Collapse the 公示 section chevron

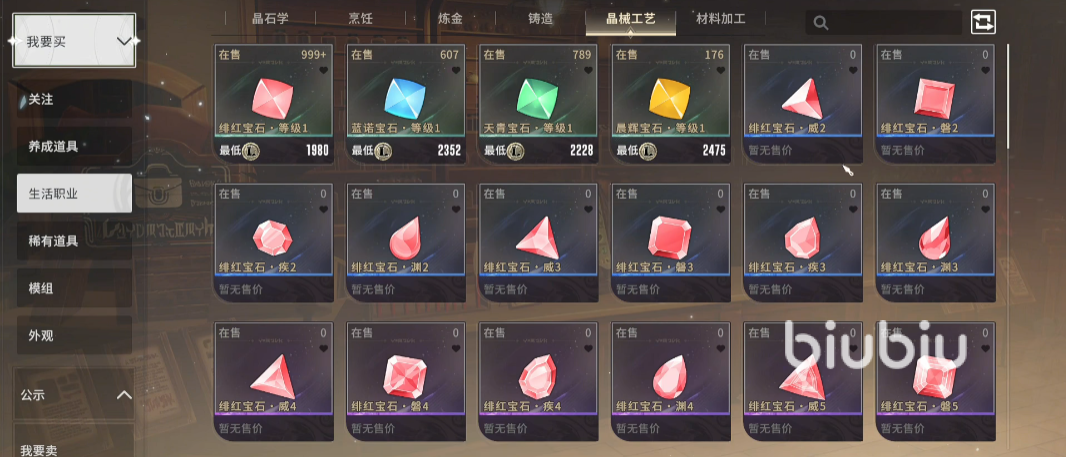124,394
